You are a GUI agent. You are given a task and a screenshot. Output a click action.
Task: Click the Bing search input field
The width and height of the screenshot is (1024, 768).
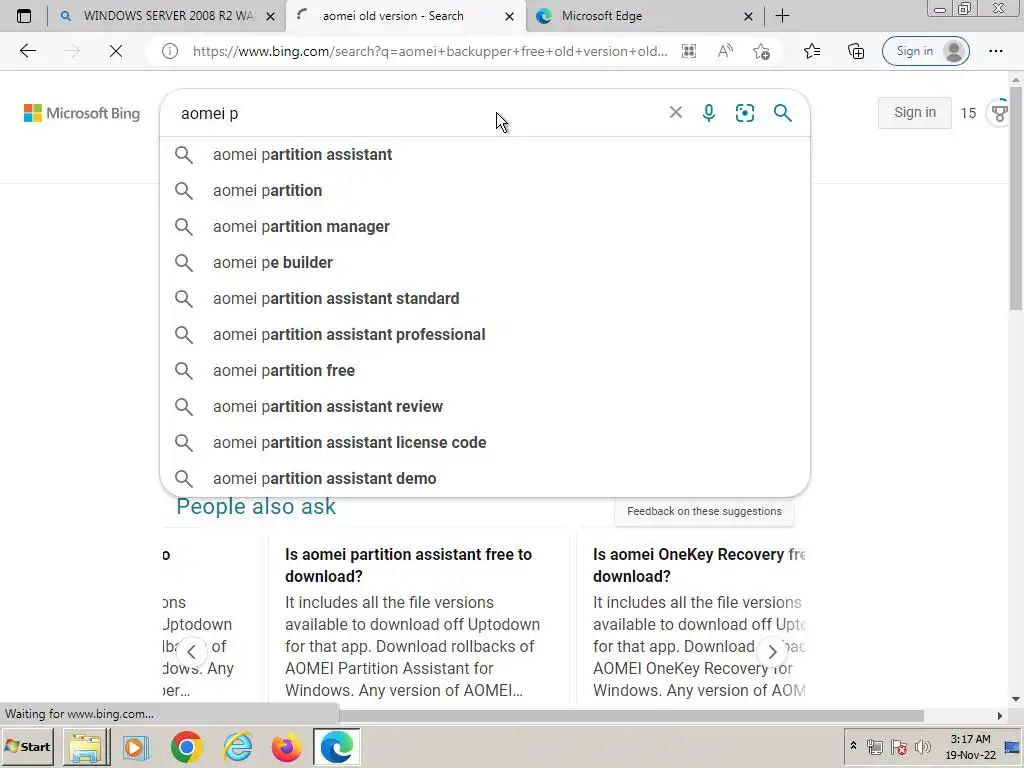pyautogui.click(x=418, y=113)
